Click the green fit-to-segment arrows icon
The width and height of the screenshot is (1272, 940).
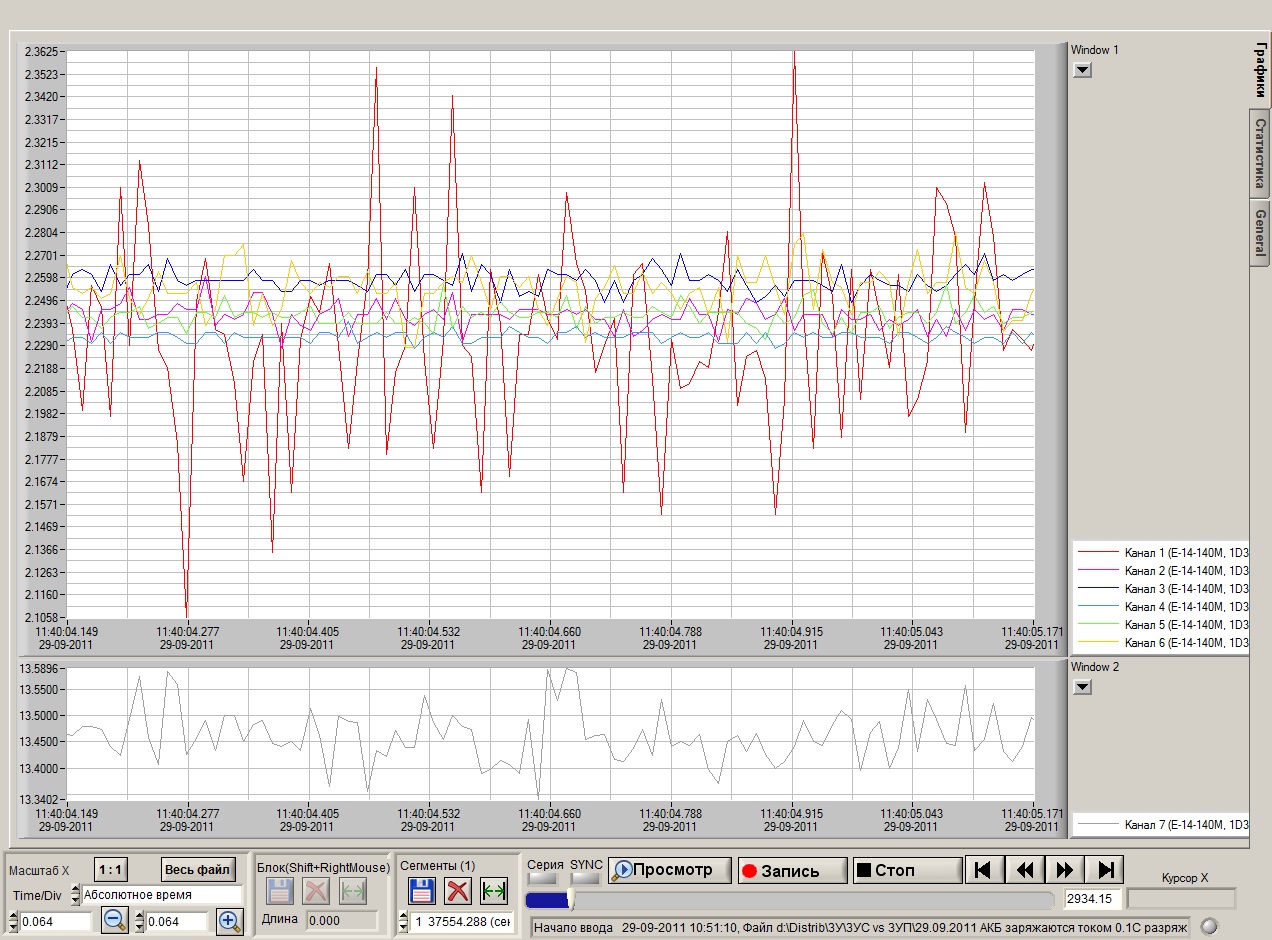coord(494,891)
